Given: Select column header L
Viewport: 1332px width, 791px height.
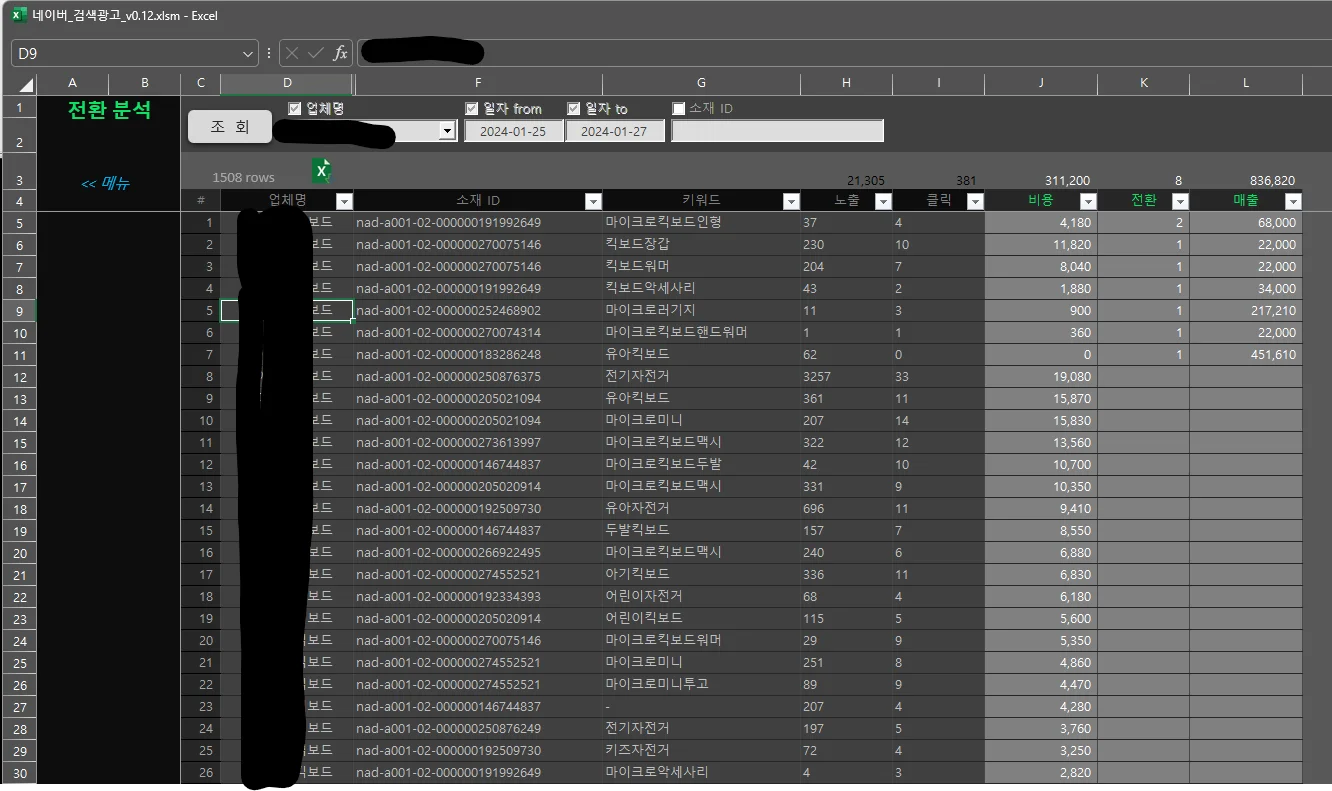Looking at the screenshot, I should (1246, 83).
